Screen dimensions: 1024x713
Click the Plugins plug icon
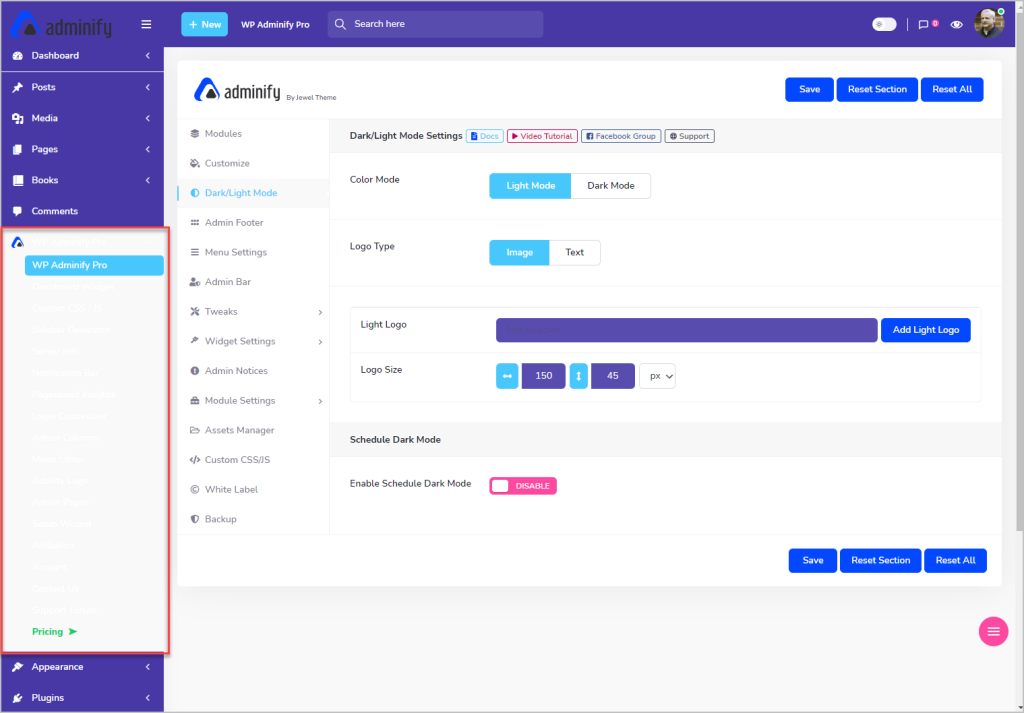[x=18, y=698]
